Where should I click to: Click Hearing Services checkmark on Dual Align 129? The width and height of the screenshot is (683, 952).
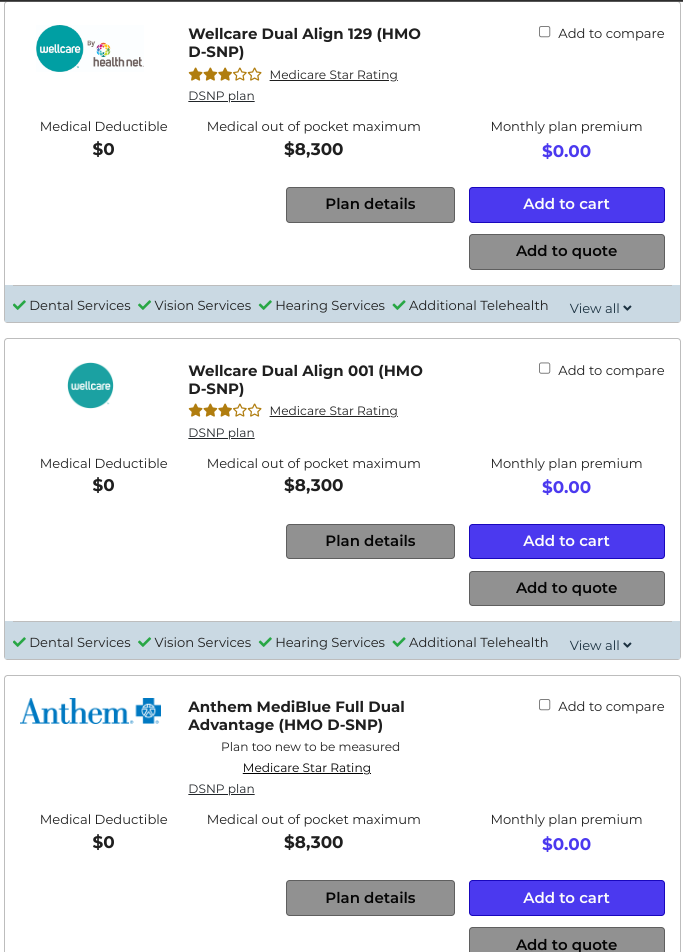tap(265, 305)
